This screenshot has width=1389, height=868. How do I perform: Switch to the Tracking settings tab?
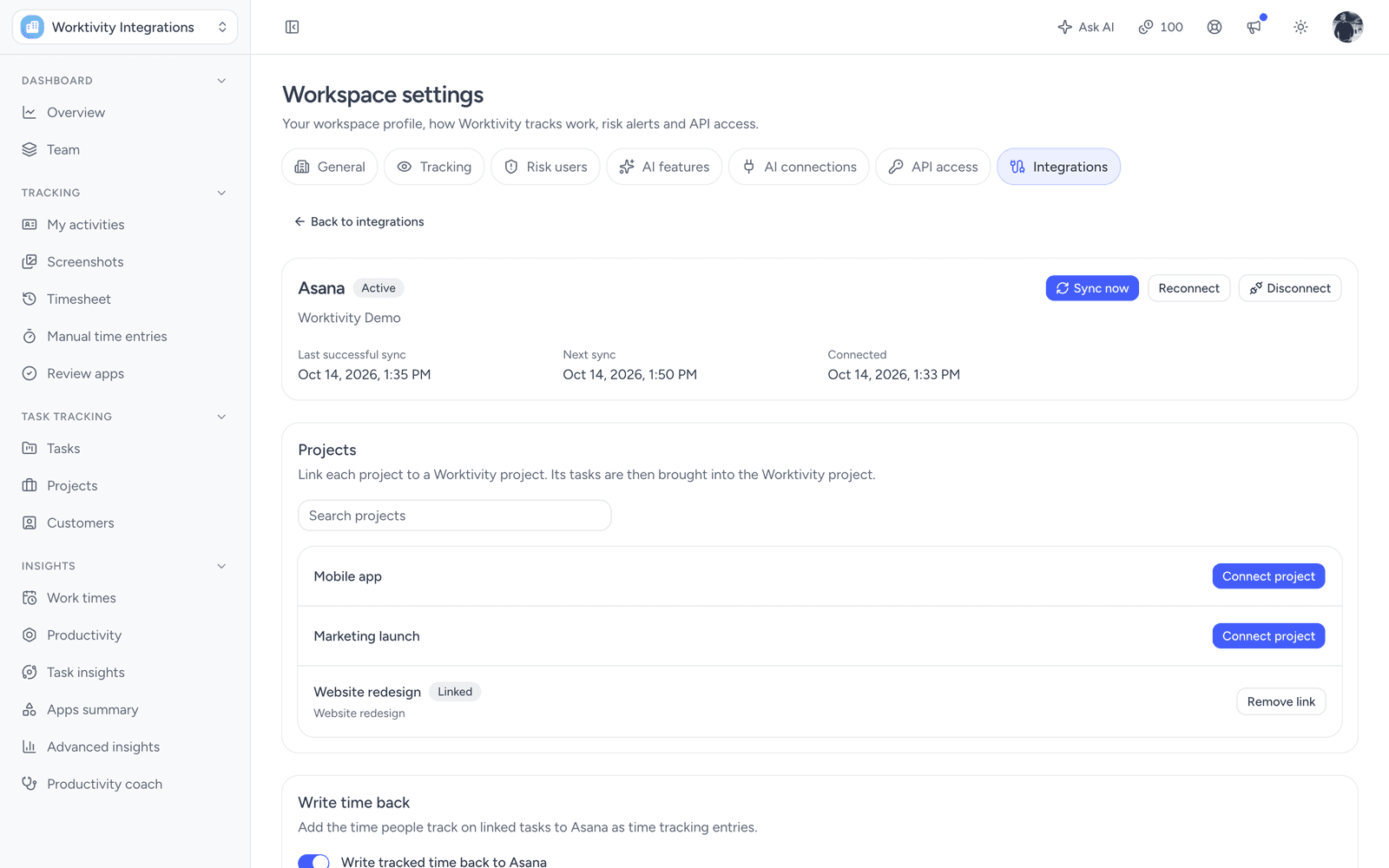point(434,167)
